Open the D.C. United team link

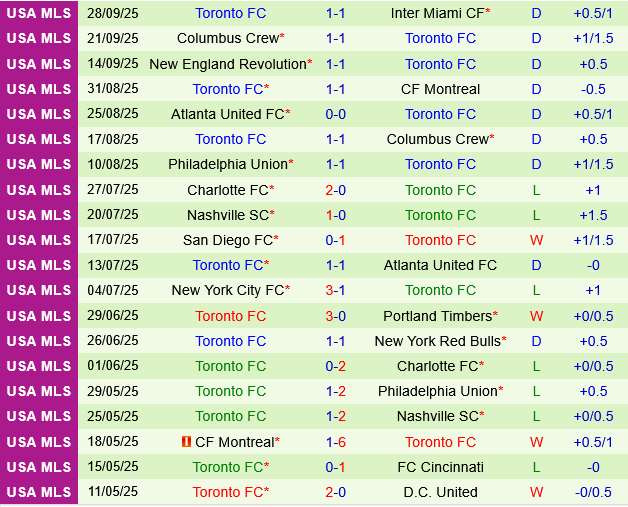click(440, 492)
